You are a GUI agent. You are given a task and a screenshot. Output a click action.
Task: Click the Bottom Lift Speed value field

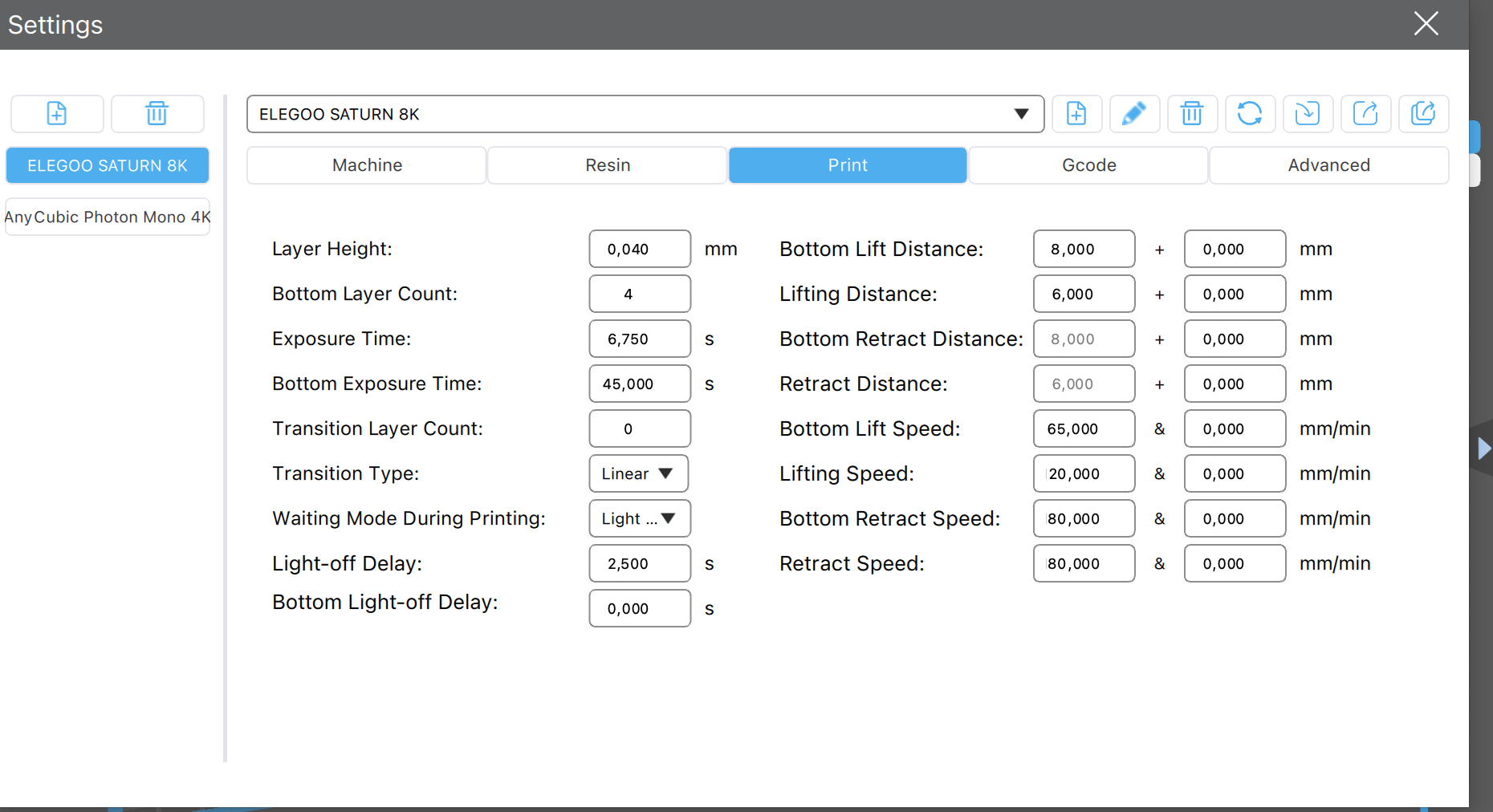[1084, 428]
